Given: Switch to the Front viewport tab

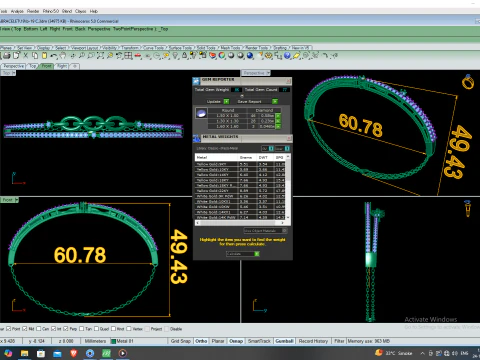Looking at the screenshot, I should click(47, 66).
